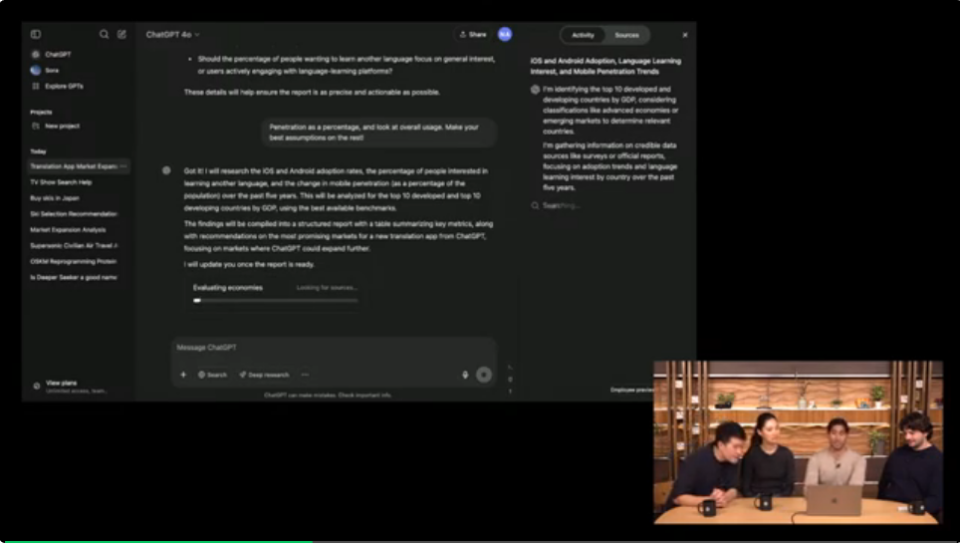Screen dimensions: 960x544
Task: Click the round stop/send button in the composer
Action: tap(484, 374)
